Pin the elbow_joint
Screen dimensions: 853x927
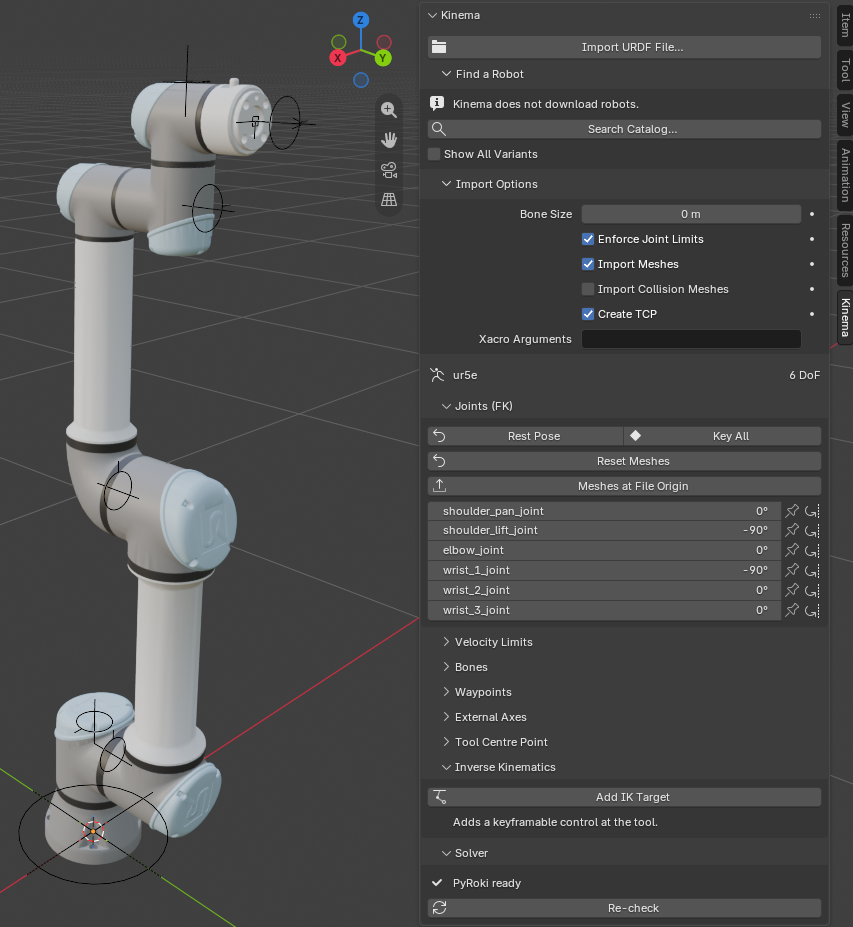click(x=792, y=550)
